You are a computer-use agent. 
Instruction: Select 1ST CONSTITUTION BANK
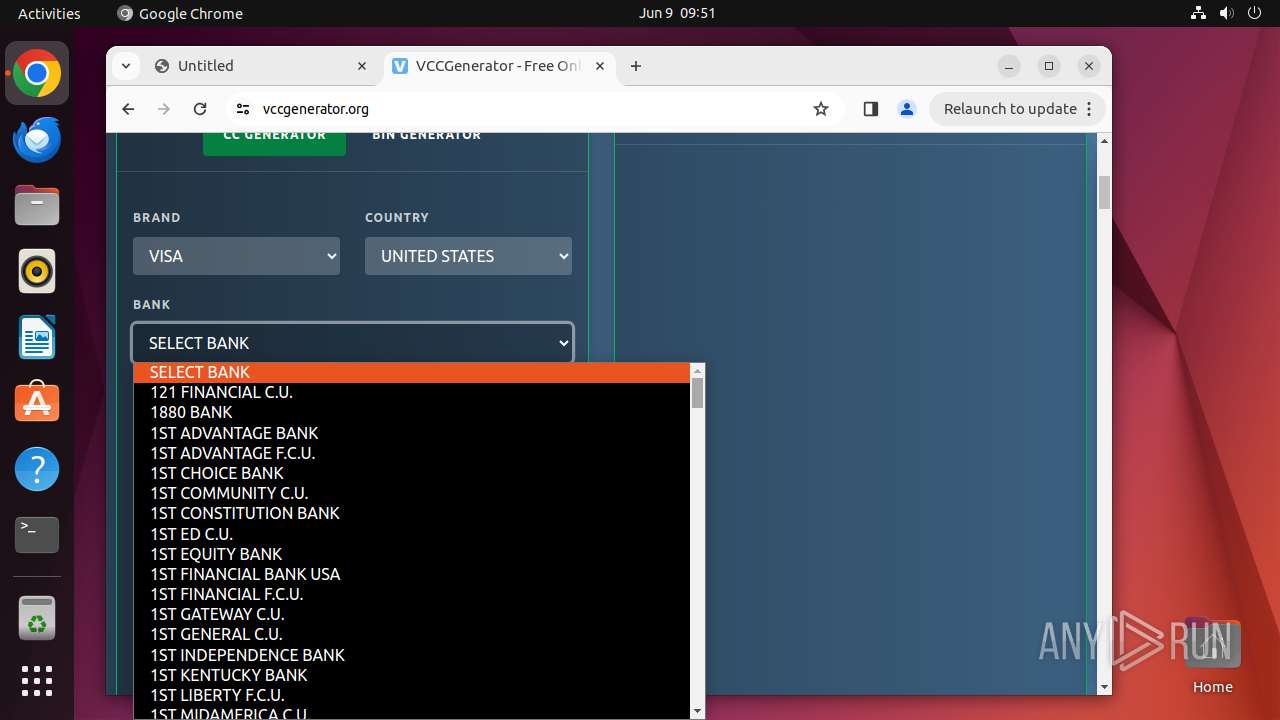click(x=412, y=513)
